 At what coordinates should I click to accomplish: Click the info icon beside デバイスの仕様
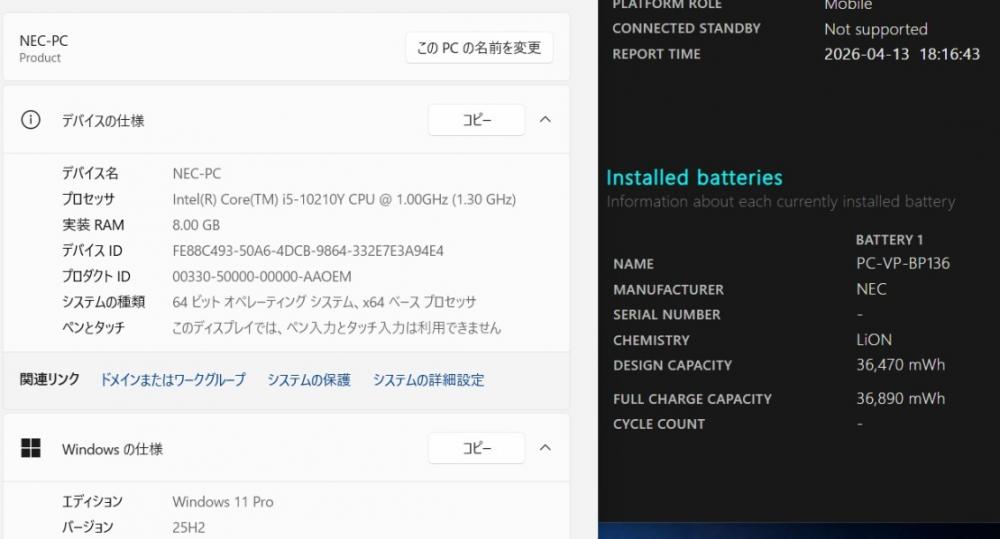(31, 120)
